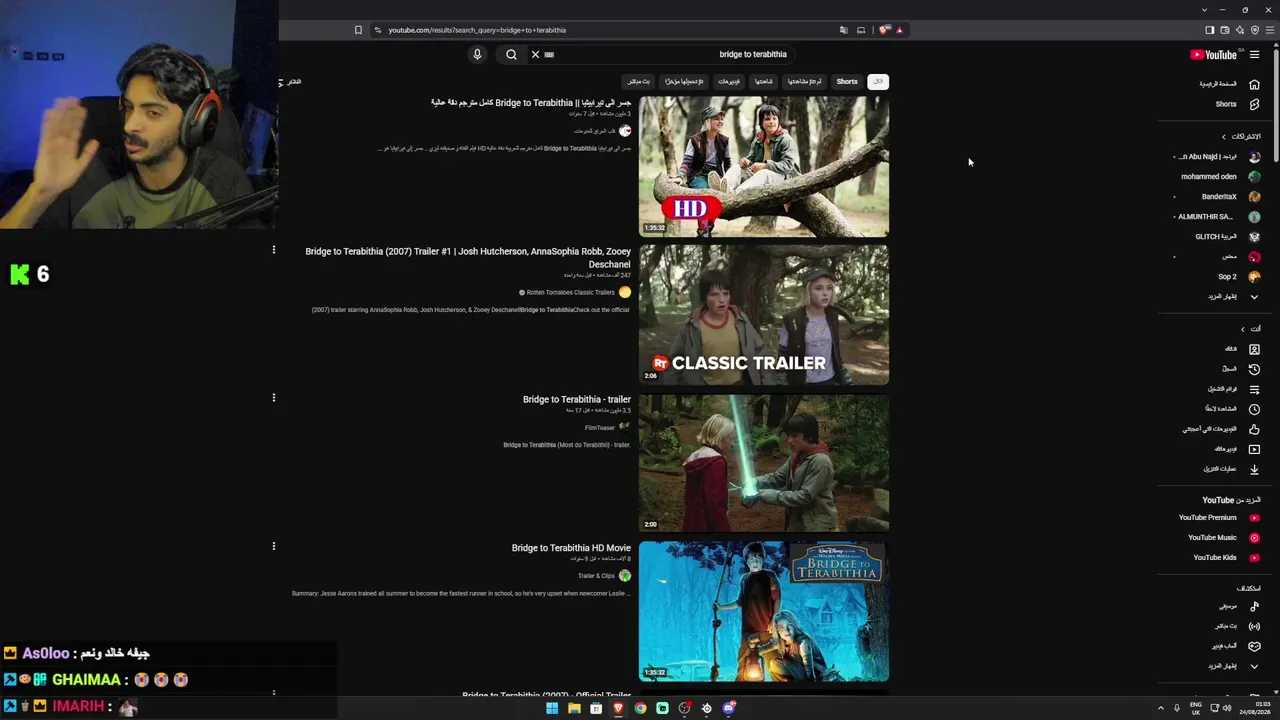Open the site information icon in address bar
This screenshot has width=1280, height=720.
[377, 30]
